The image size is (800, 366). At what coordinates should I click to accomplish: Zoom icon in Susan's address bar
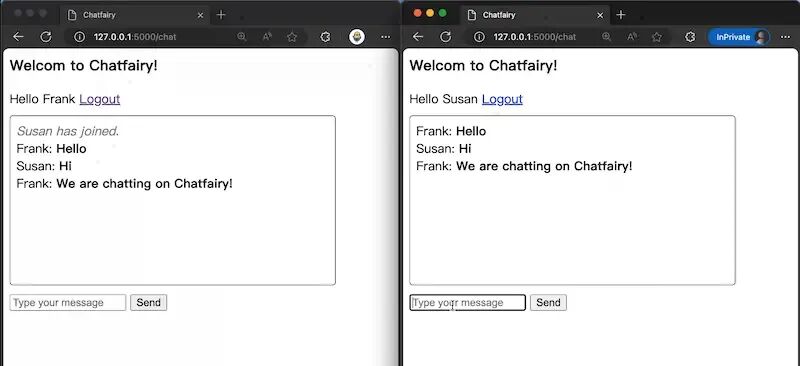[606, 37]
